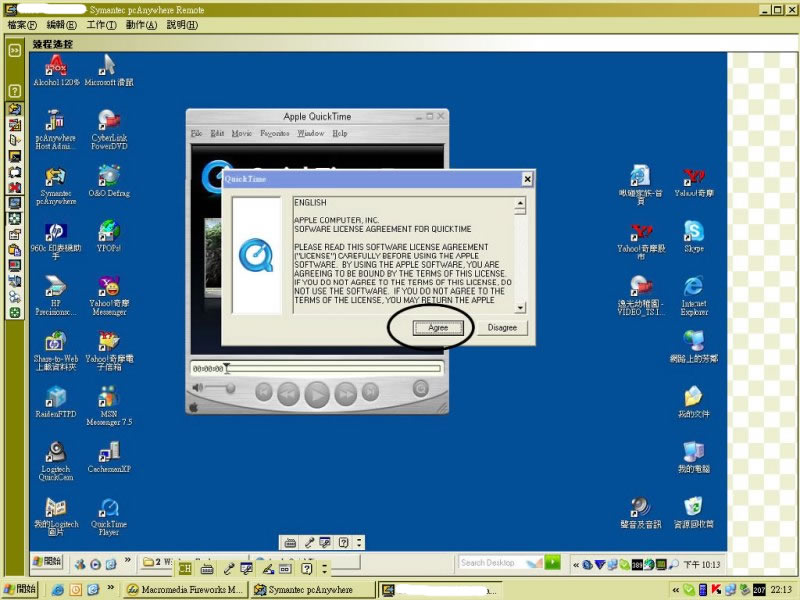Select the pcAnywhere Host Admin desktop icon
The image size is (800, 600).
(56, 130)
